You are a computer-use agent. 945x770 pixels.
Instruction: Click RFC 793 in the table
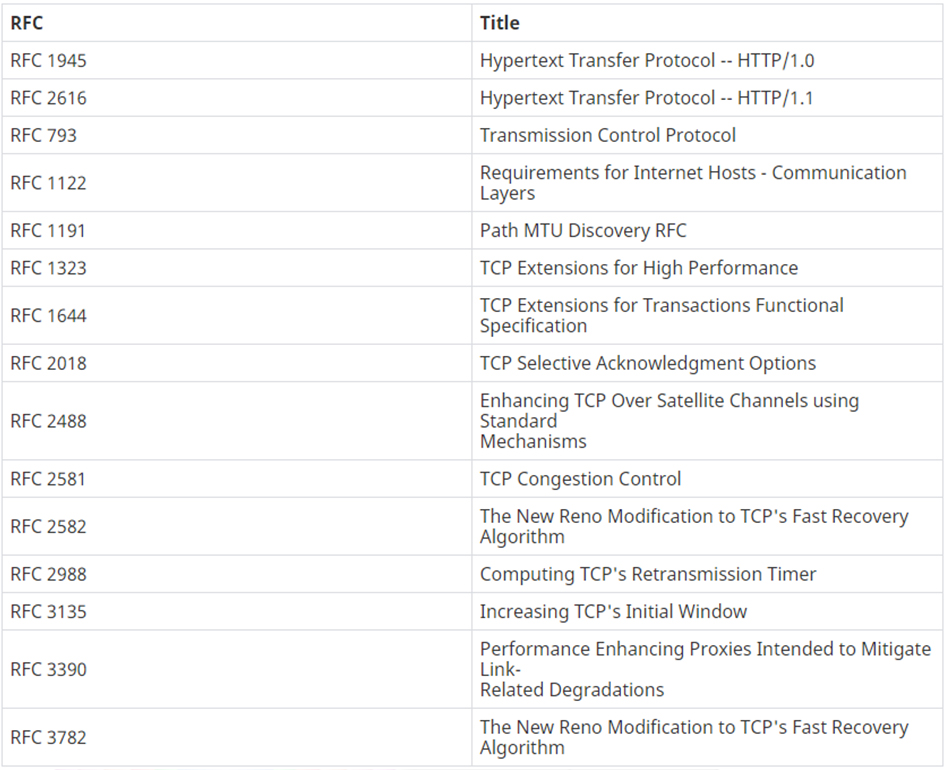pyautogui.click(x=43, y=135)
